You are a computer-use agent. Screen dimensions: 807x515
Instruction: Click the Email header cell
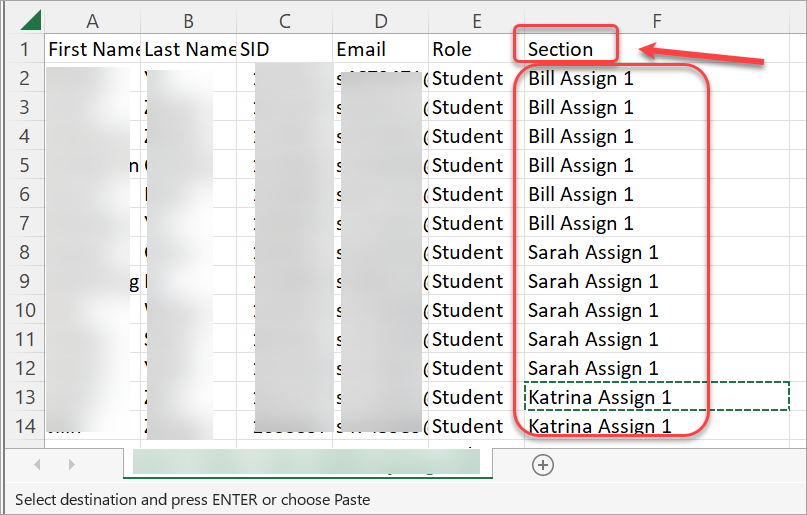pos(381,49)
